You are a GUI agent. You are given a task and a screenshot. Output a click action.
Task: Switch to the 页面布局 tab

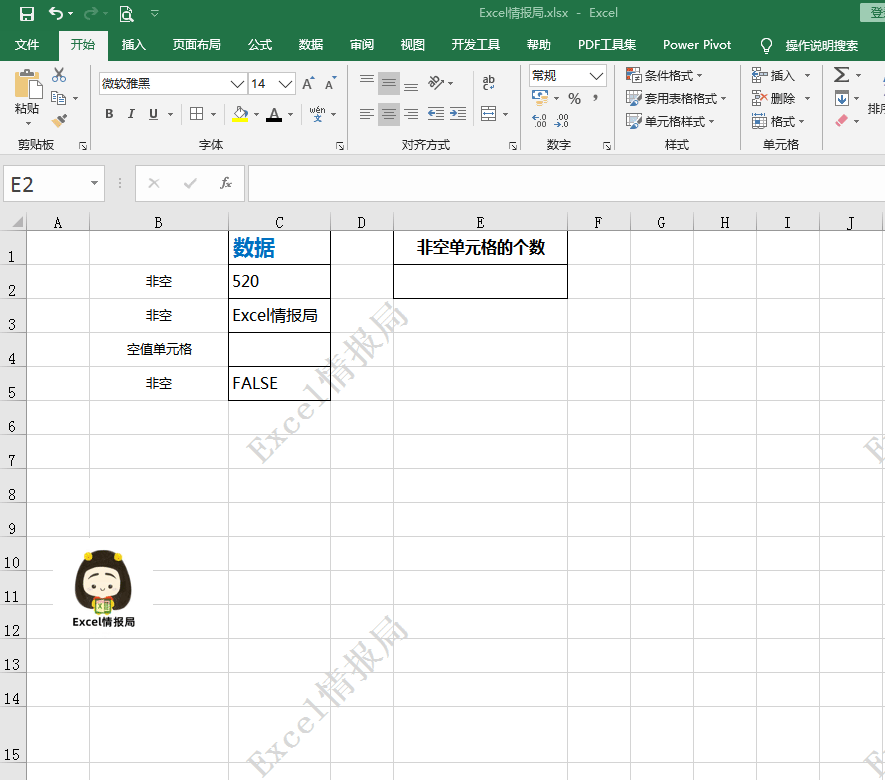click(x=196, y=45)
